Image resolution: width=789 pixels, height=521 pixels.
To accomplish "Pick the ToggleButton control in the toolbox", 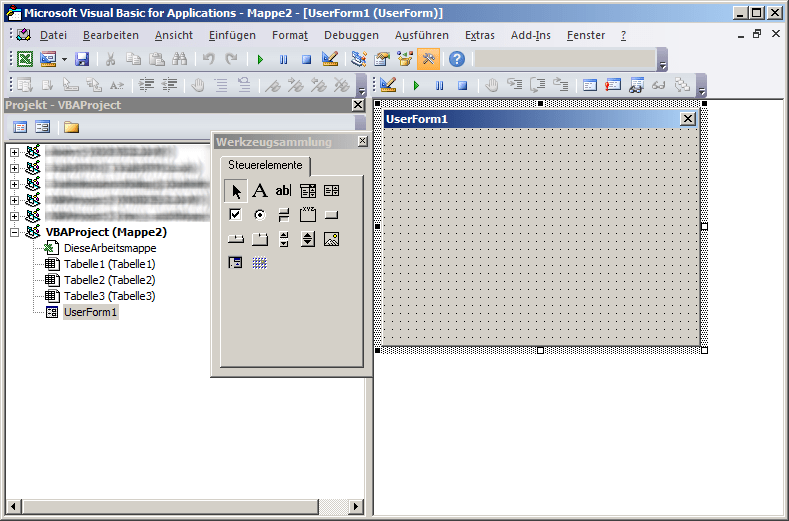I will tap(283, 215).
